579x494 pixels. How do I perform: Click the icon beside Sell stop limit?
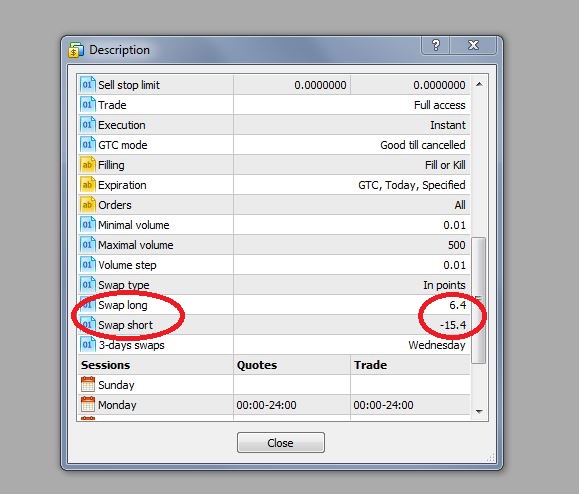point(88,85)
